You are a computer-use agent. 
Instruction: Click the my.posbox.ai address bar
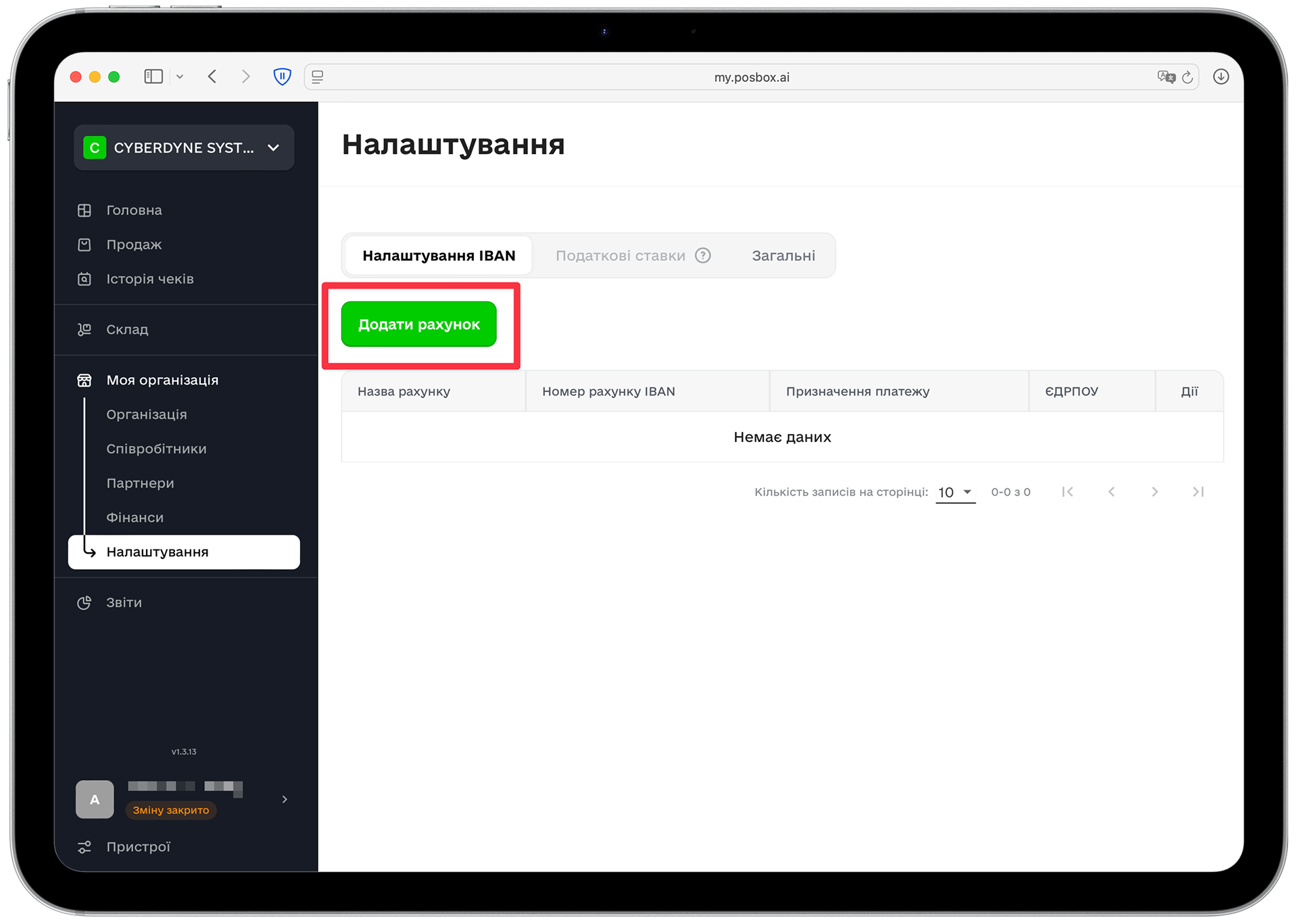click(751, 77)
